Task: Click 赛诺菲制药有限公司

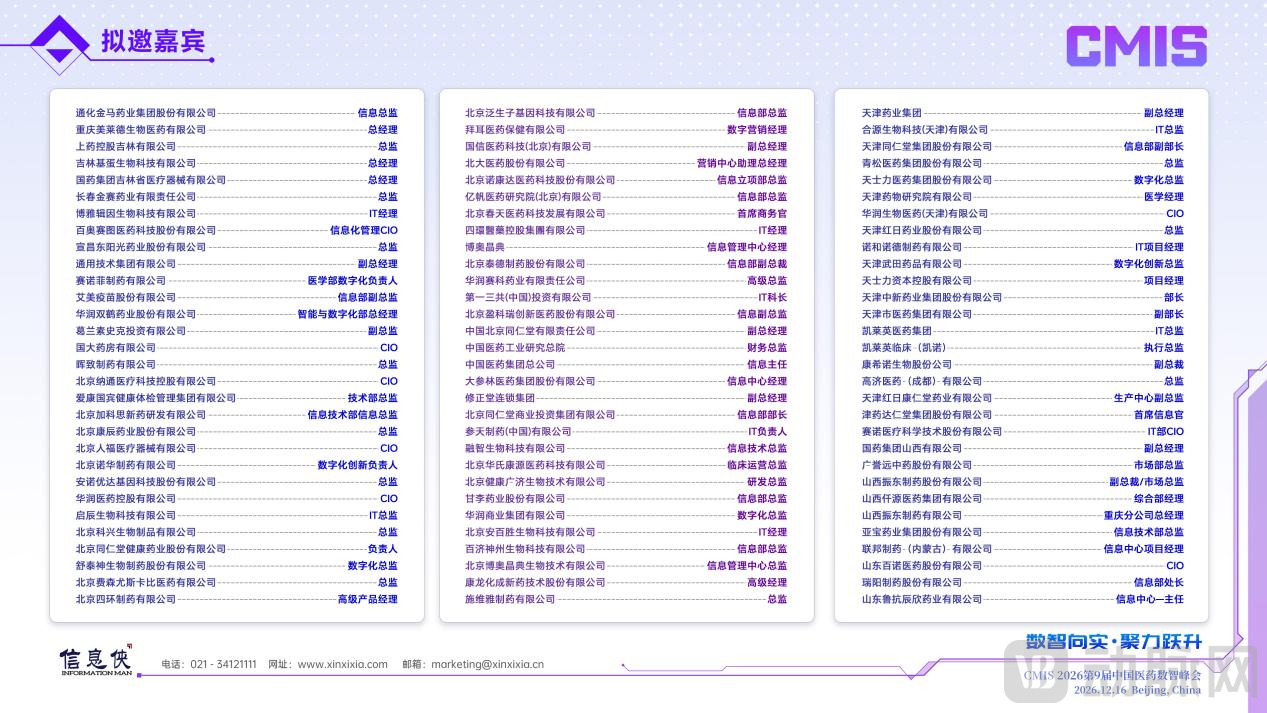Action: point(120,281)
